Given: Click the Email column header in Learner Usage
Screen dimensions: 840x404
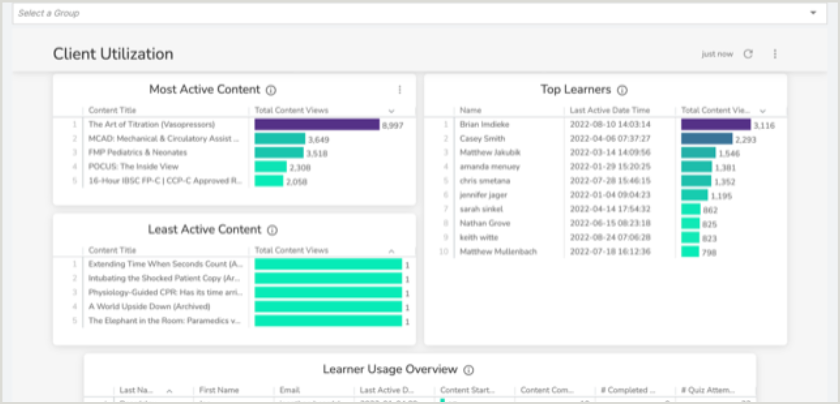Looking at the screenshot, I should click(290, 390).
